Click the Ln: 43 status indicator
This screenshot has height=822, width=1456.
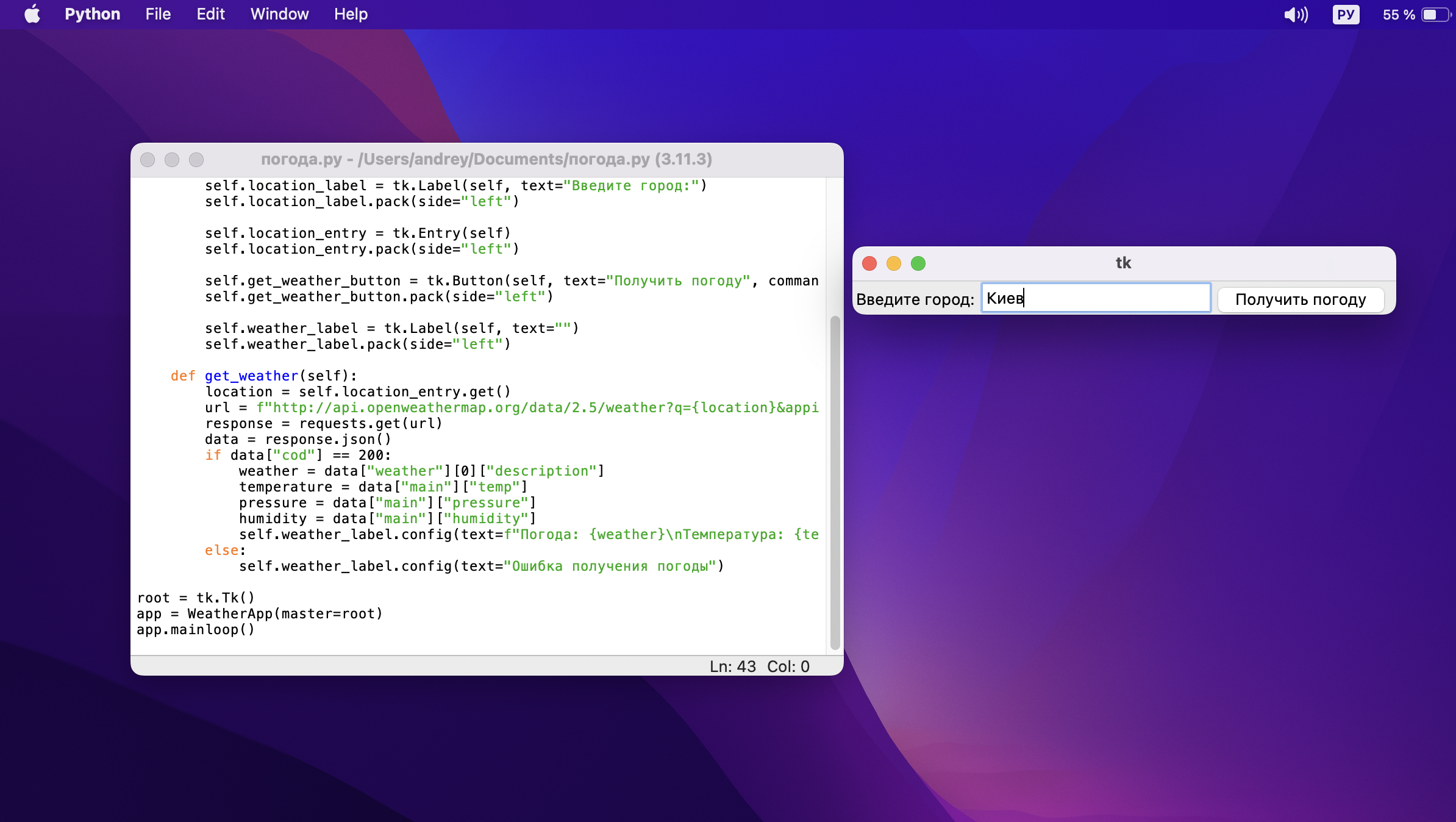(732, 667)
